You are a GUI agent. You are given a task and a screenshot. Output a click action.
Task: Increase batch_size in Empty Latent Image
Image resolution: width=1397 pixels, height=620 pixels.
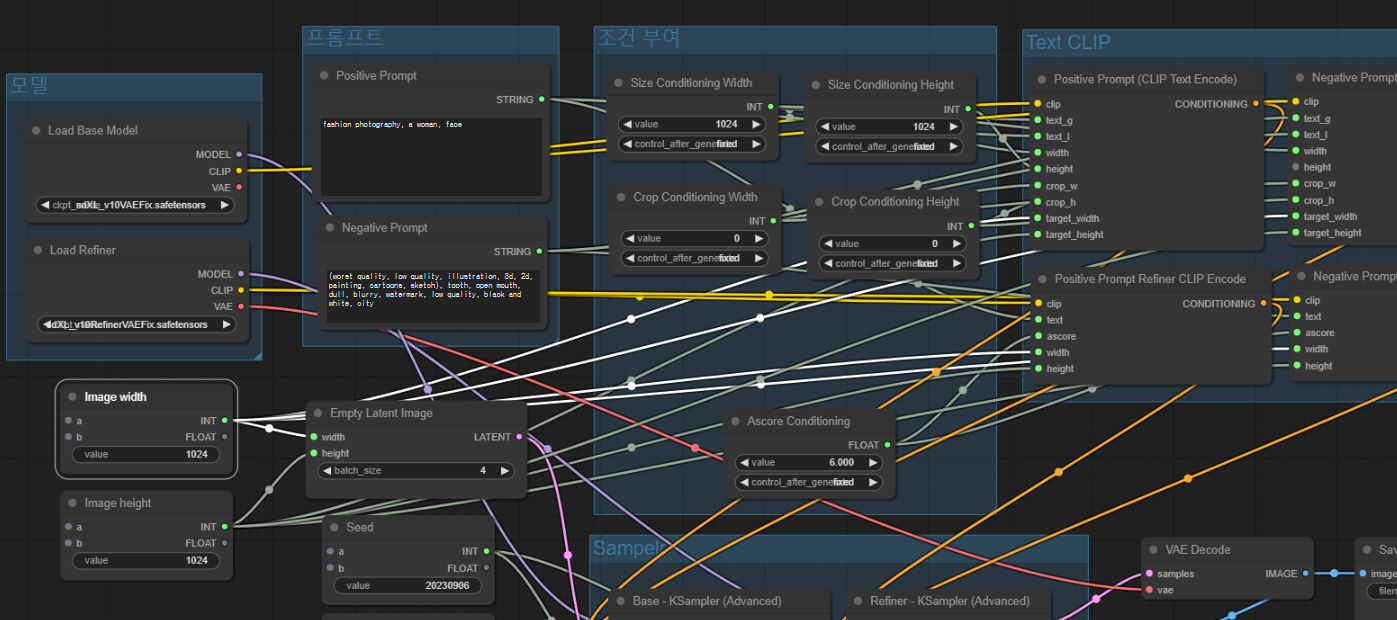[x=505, y=470]
